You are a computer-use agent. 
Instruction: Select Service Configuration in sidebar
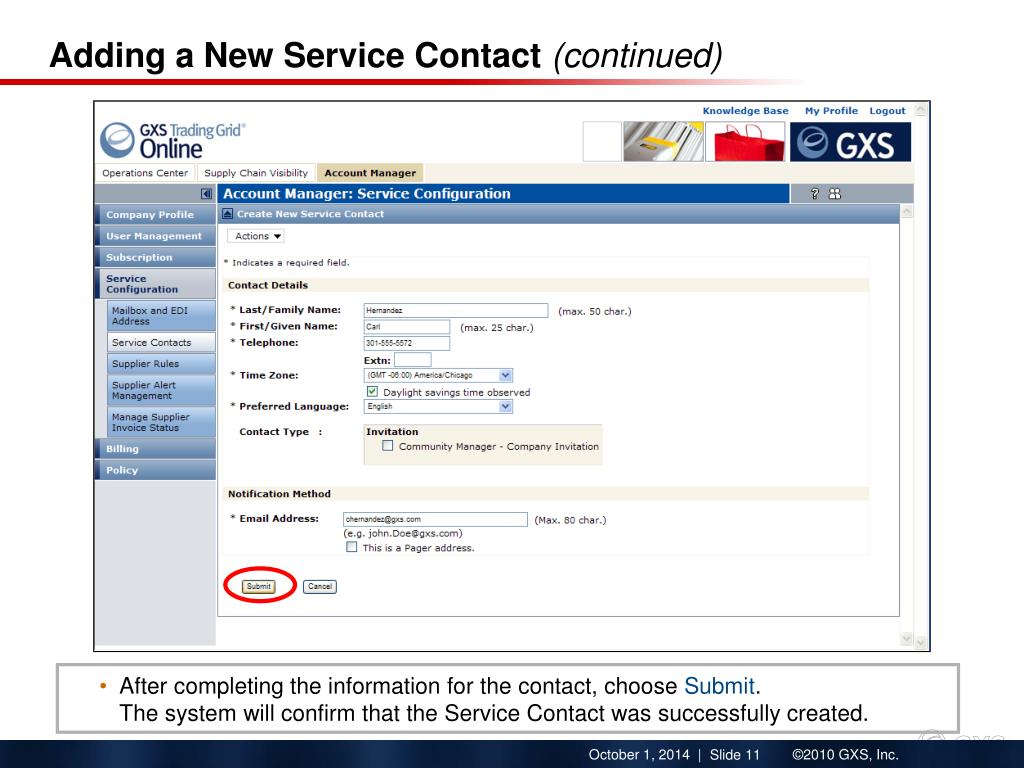[155, 283]
